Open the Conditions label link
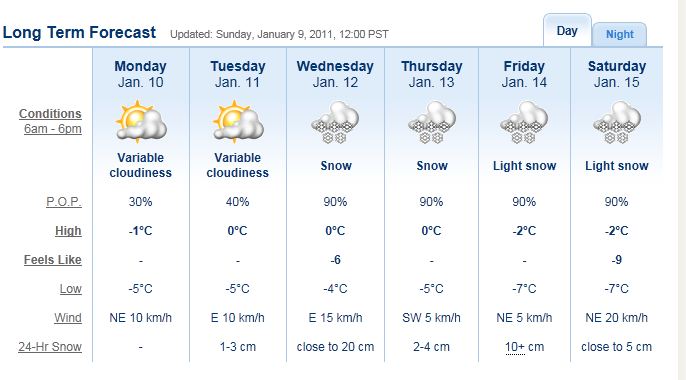This screenshot has height=380, width=686. [50, 114]
